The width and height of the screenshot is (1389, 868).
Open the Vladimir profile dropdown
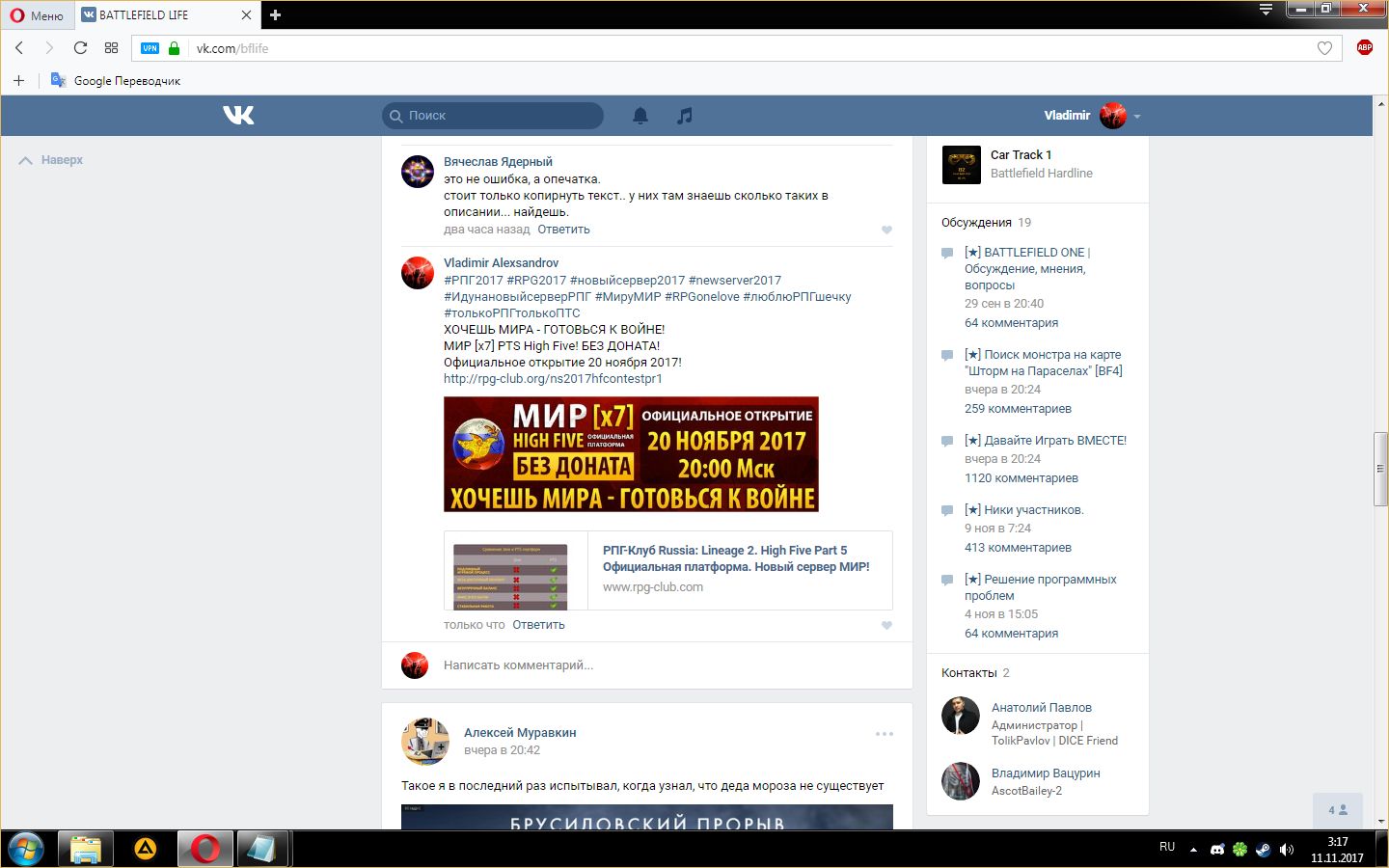coord(1092,116)
